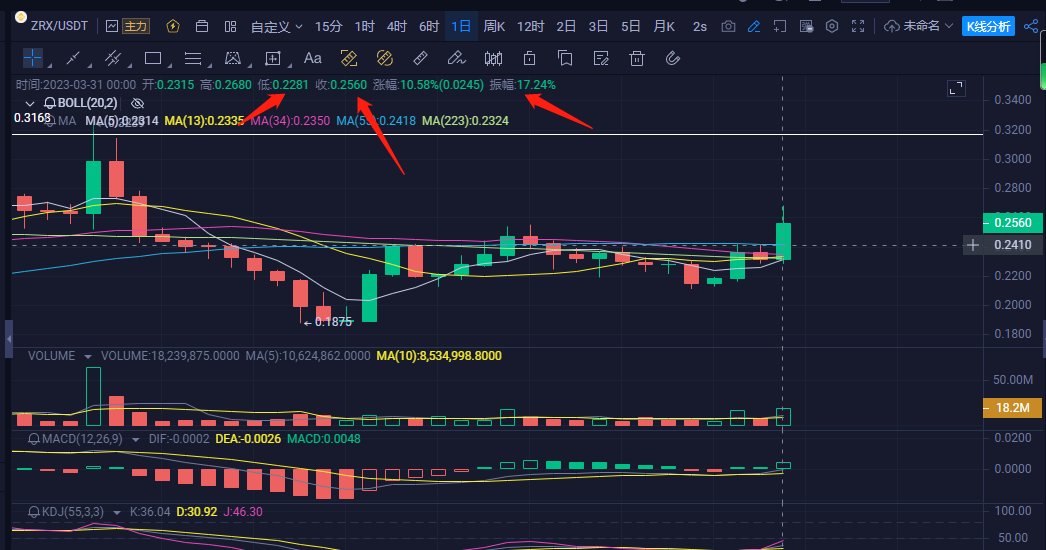Take a chart snapshot with camera icon

pos(728,26)
